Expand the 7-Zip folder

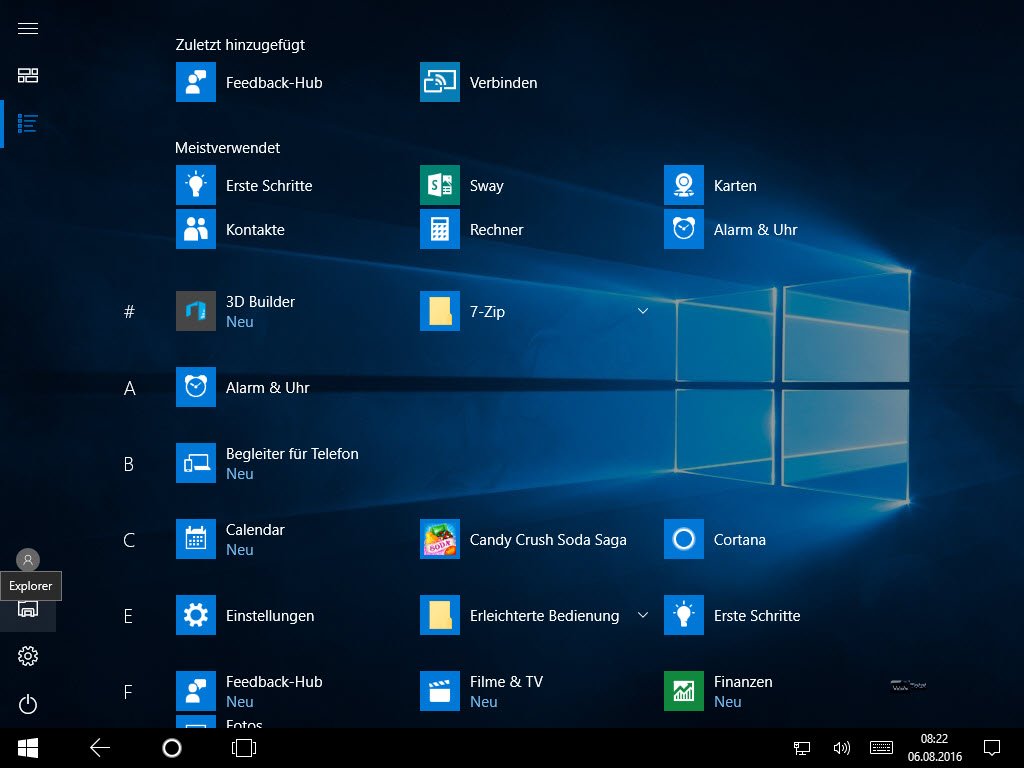[x=643, y=311]
